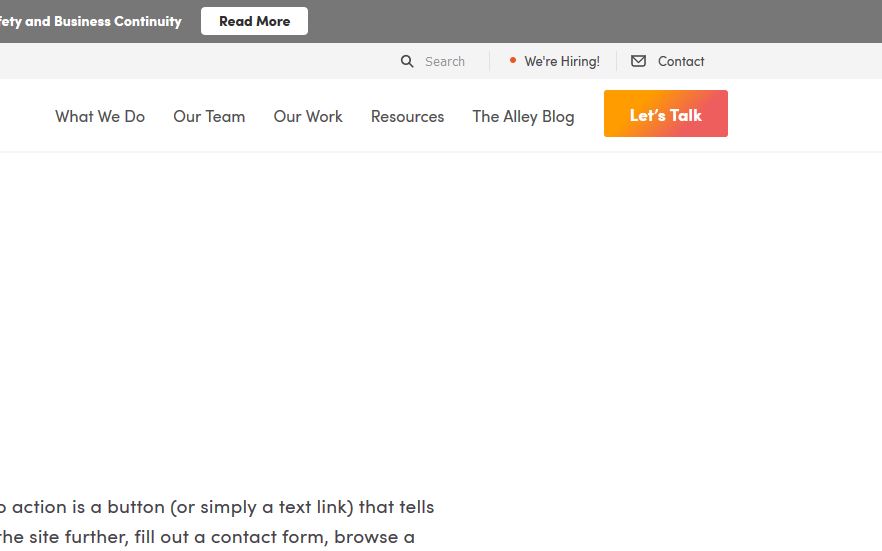Focus the Search text field
882x551 pixels.
pyautogui.click(x=445, y=61)
